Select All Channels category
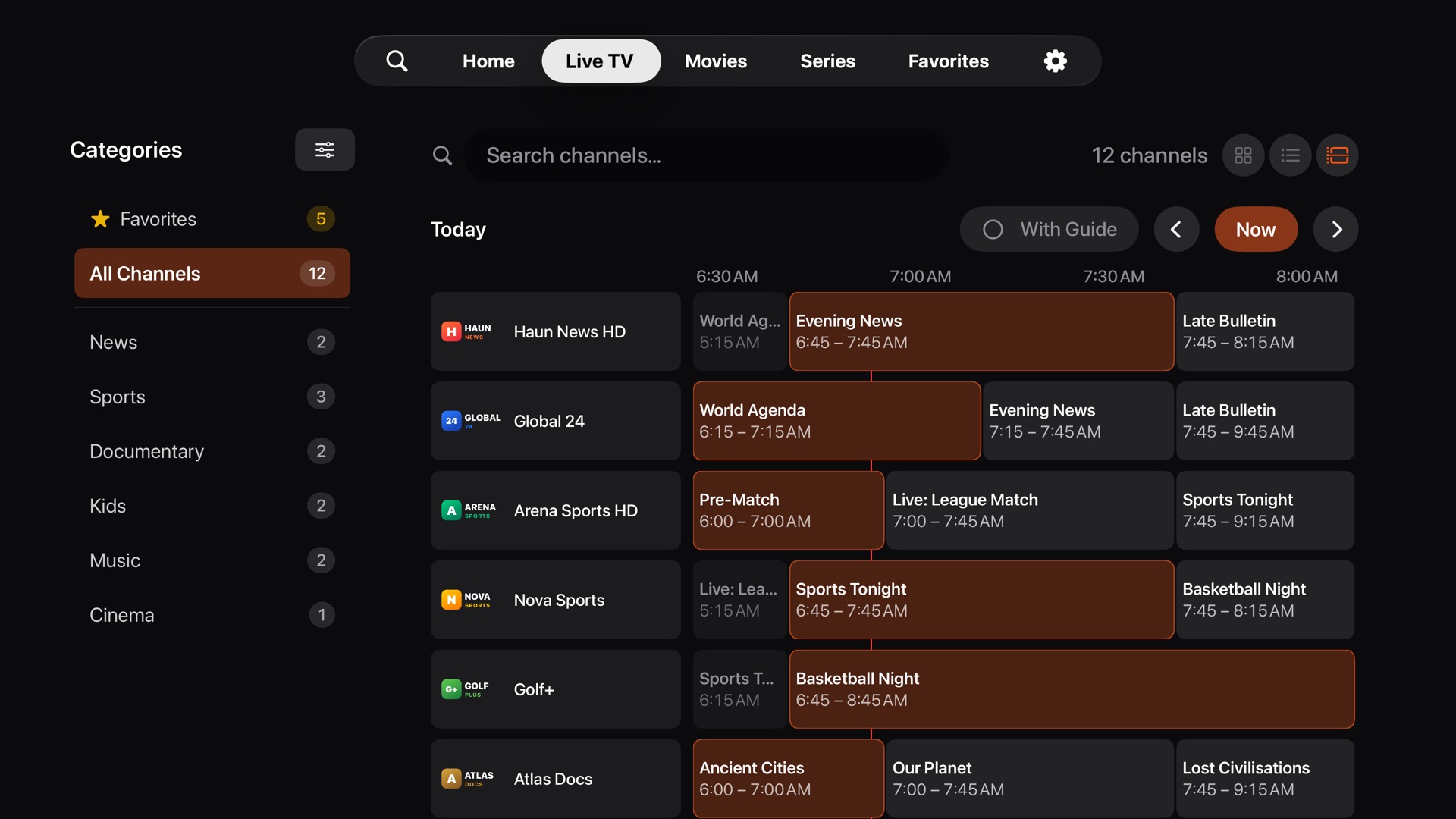This screenshot has width=1456, height=819. (212, 273)
